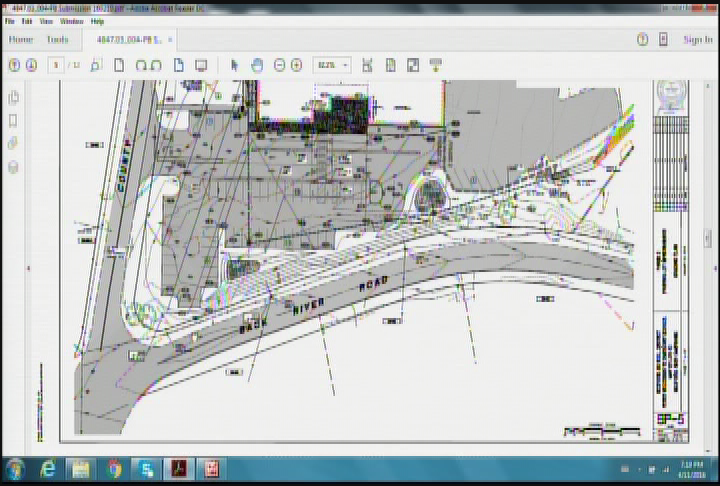Close the open document tab
The height and width of the screenshot is (486, 720).
(x=170, y=40)
